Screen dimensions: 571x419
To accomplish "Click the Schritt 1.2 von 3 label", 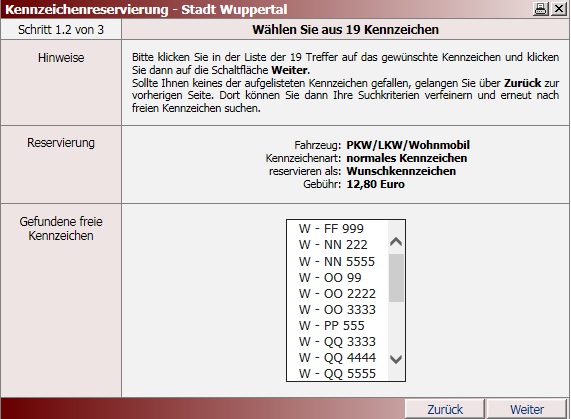I will pos(61,29).
